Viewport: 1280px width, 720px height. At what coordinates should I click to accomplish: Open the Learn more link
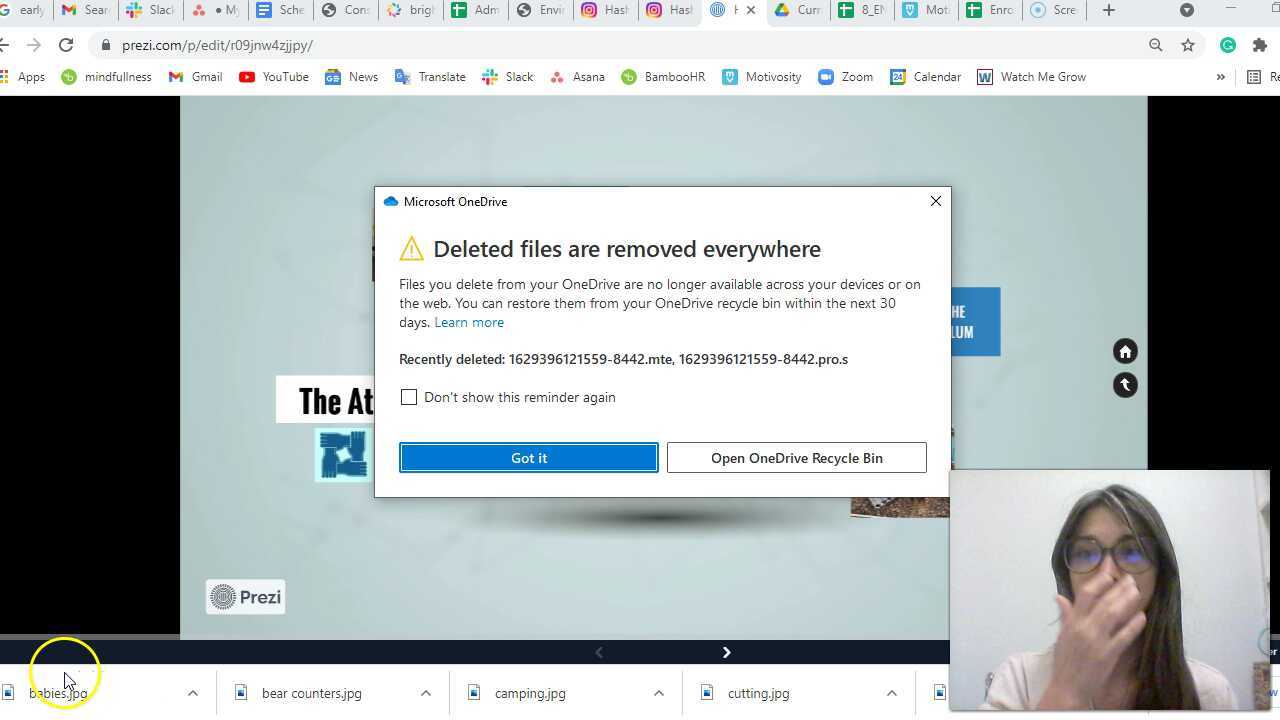[469, 322]
